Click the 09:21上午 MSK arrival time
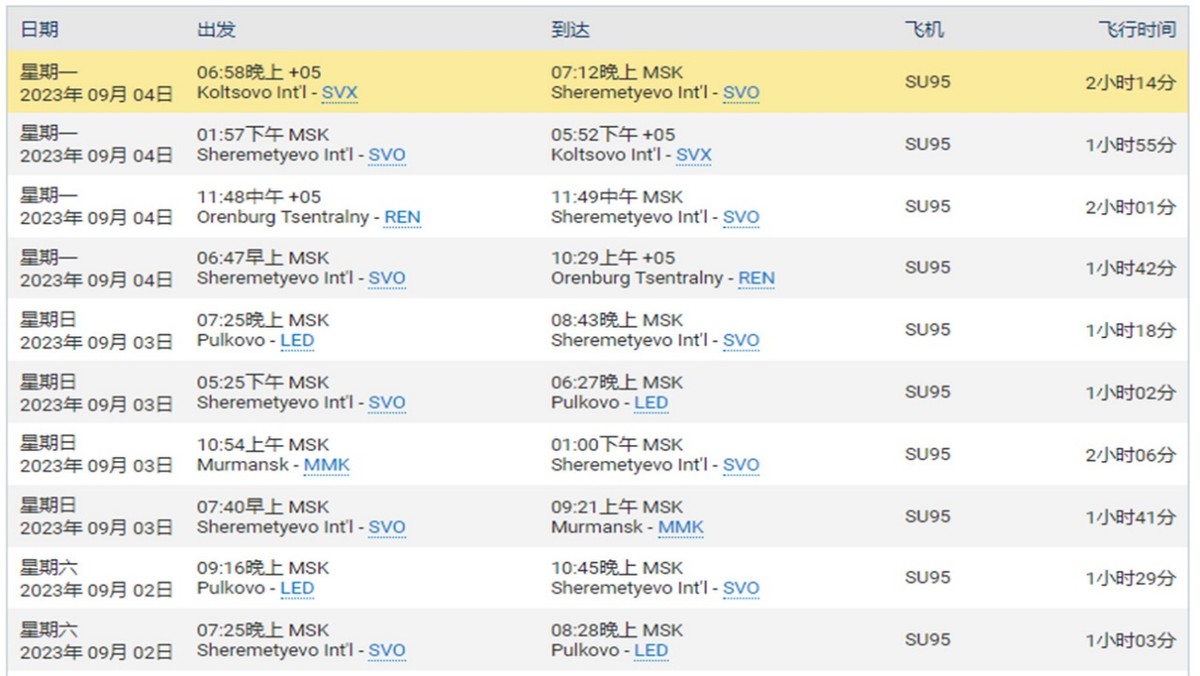 [617, 506]
